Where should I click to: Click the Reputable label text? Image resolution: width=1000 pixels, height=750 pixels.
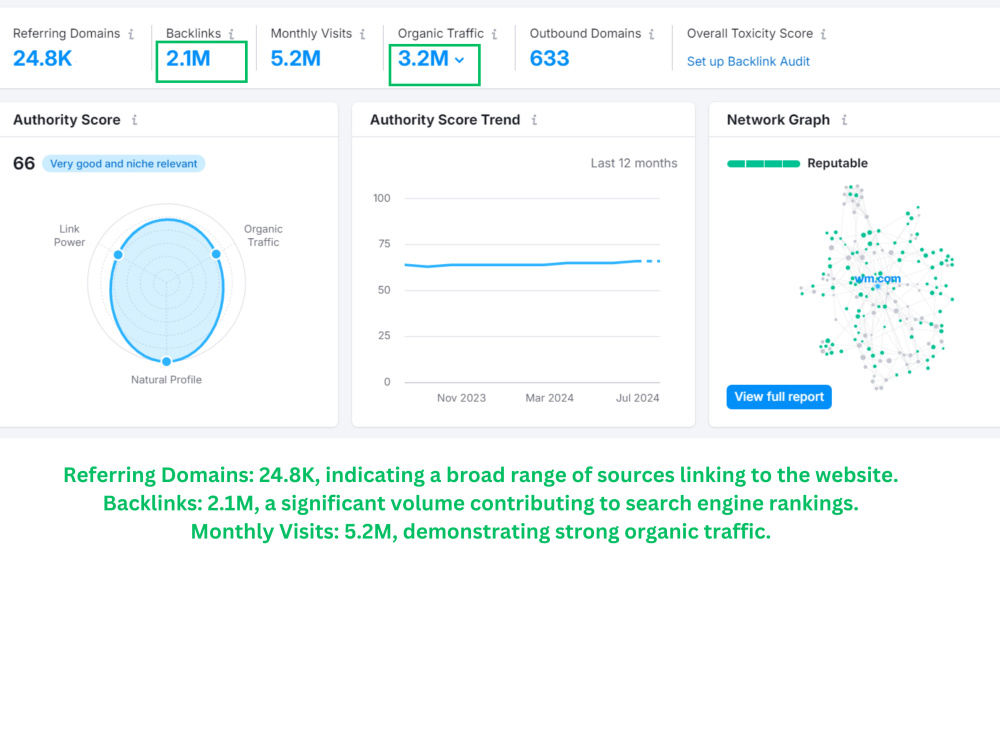pos(837,163)
